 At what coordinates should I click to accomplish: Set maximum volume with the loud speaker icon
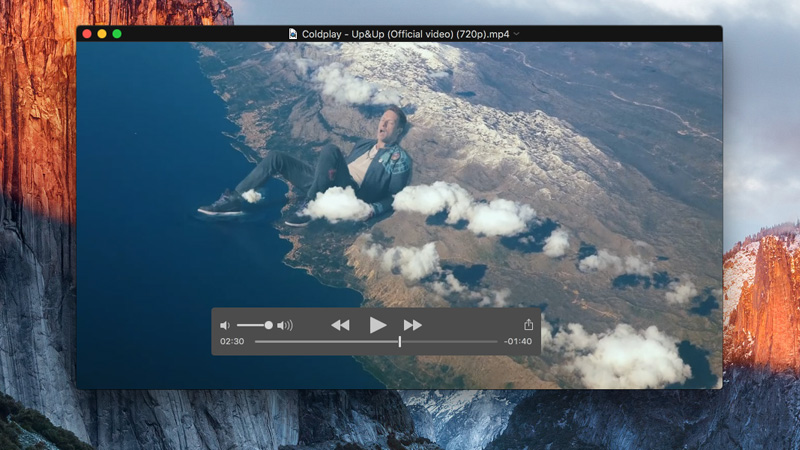[x=285, y=325]
